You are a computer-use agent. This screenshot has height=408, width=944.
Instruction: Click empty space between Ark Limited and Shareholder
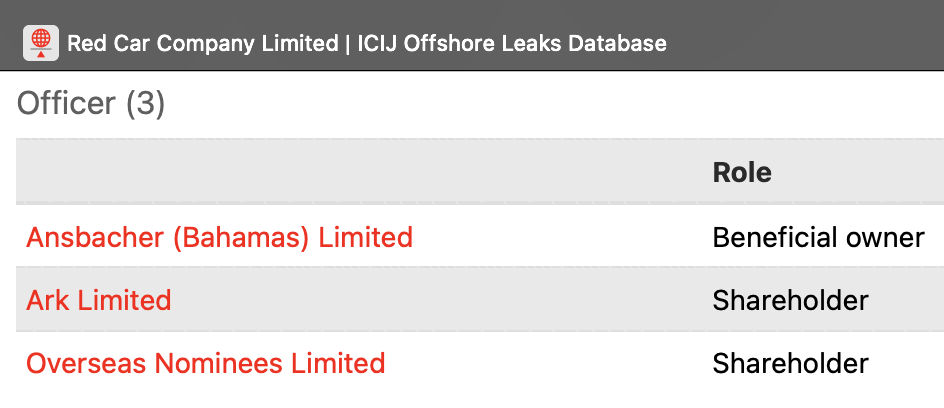click(440, 299)
